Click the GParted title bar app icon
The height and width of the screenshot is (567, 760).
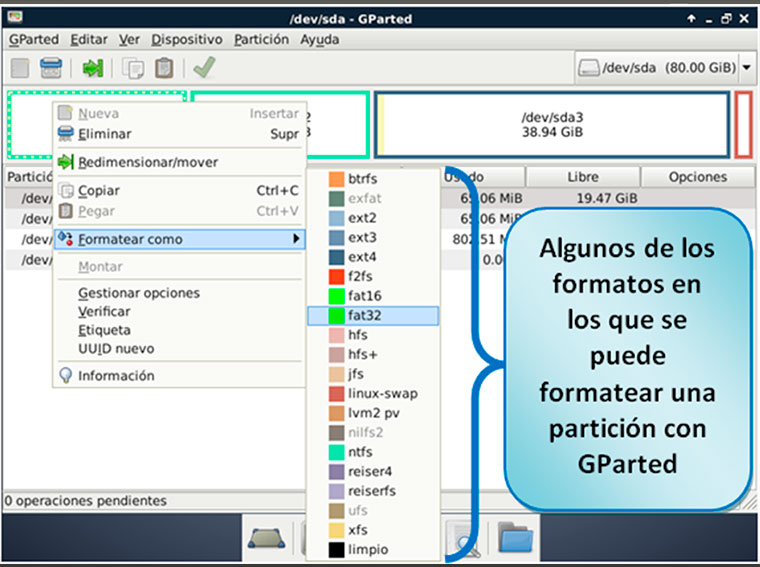click(15, 17)
